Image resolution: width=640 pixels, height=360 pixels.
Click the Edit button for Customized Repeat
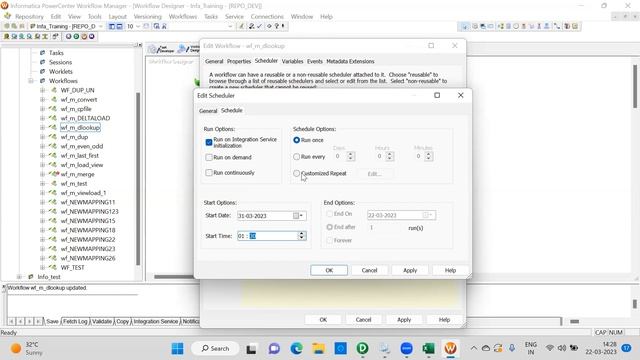pos(374,174)
